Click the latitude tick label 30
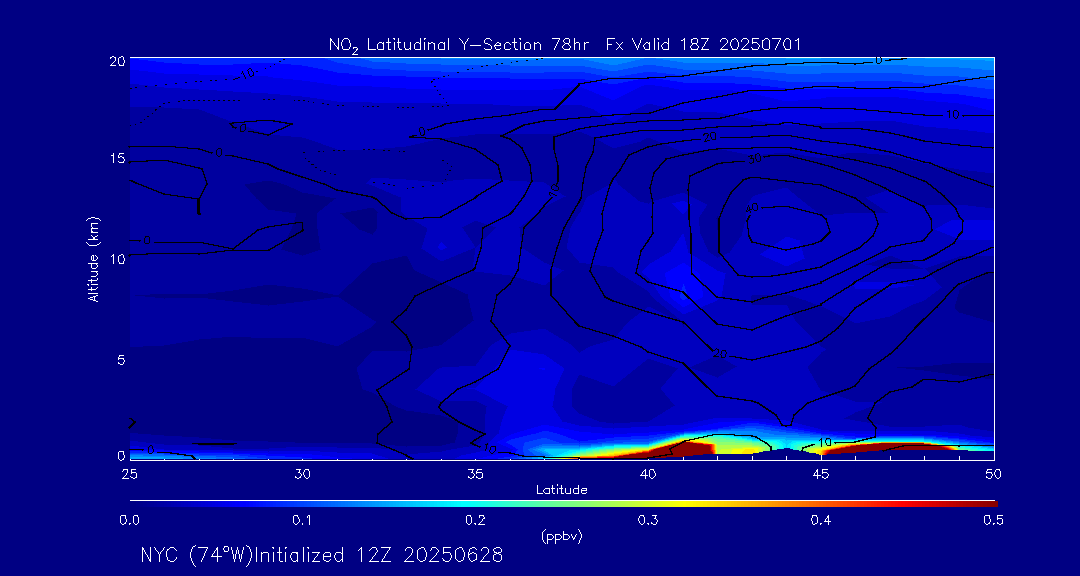Viewport: 1080px width, 576px height. click(x=302, y=474)
